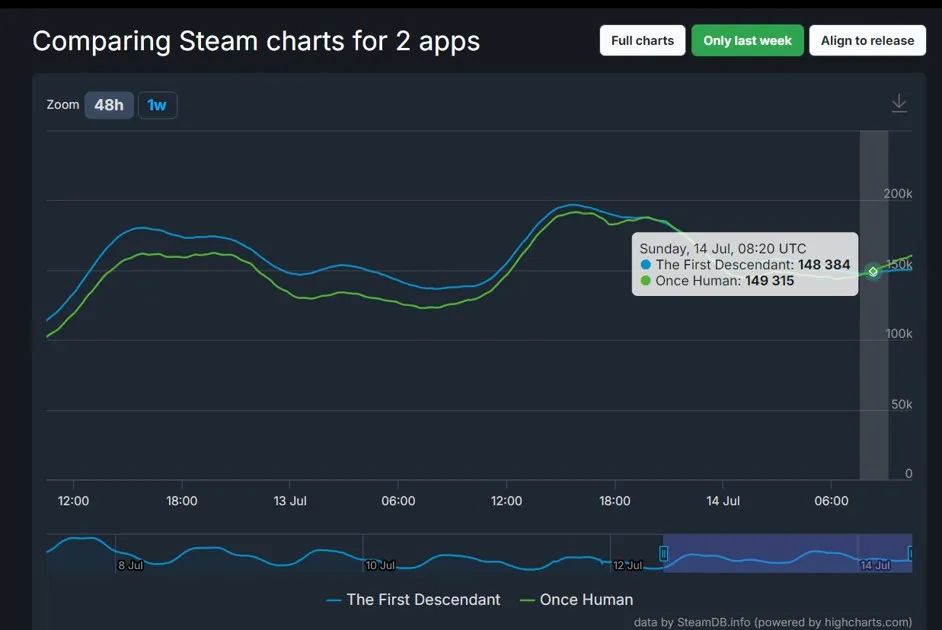Click the '50k' y-axis label
Viewport: 942px width, 630px height.
click(901, 404)
